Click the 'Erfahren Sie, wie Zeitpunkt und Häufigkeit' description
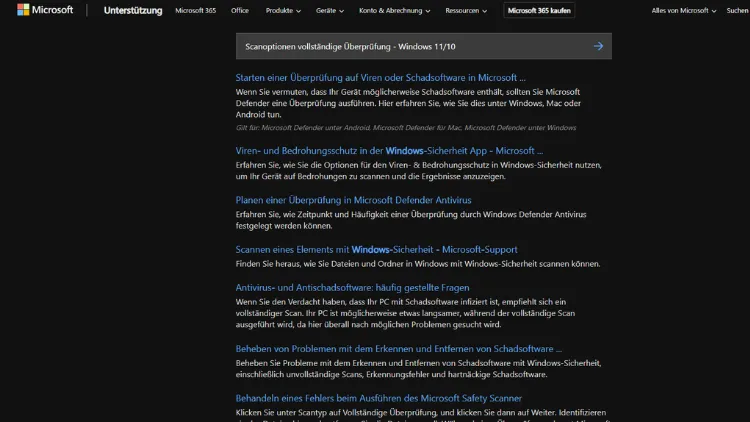The height and width of the screenshot is (422, 750). (411, 220)
